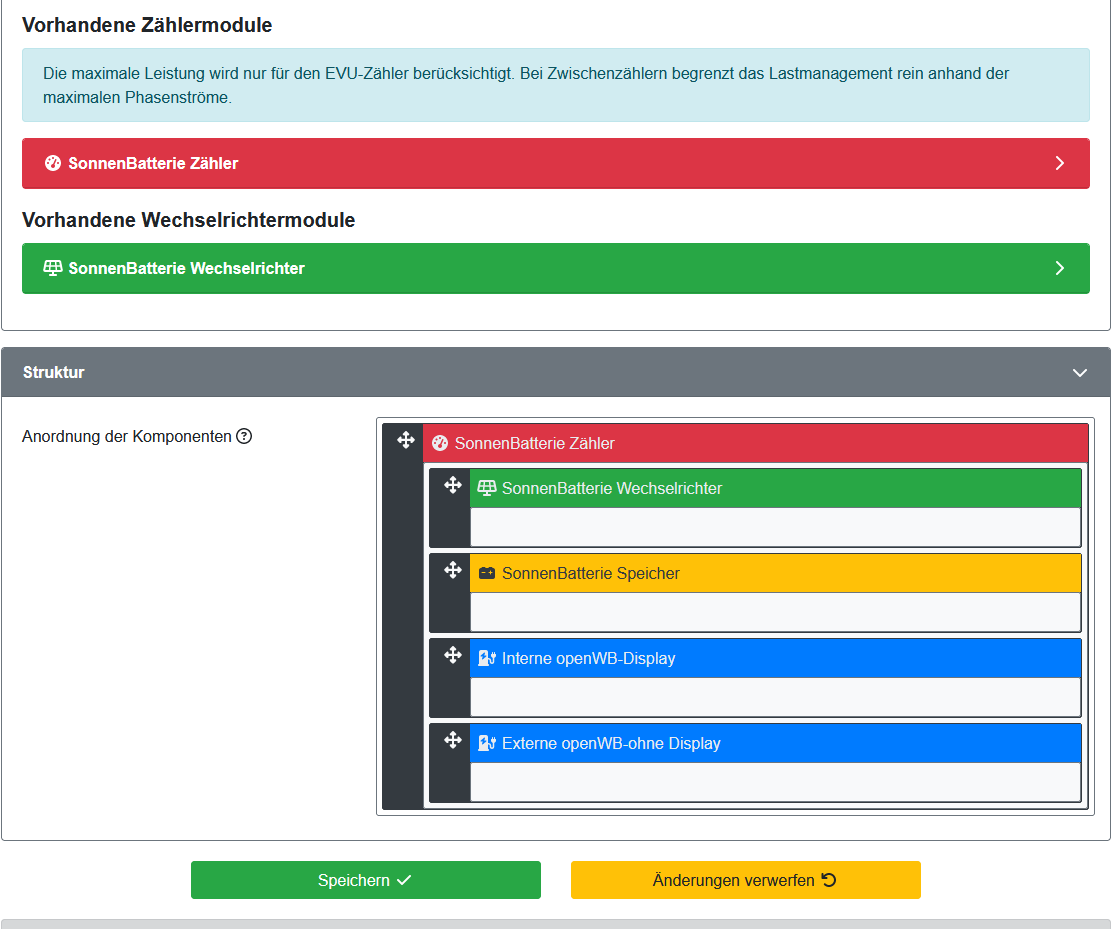Select SonnenBatterie Zähler in structure tree
This screenshot has width=1115, height=929.
(x=755, y=443)
